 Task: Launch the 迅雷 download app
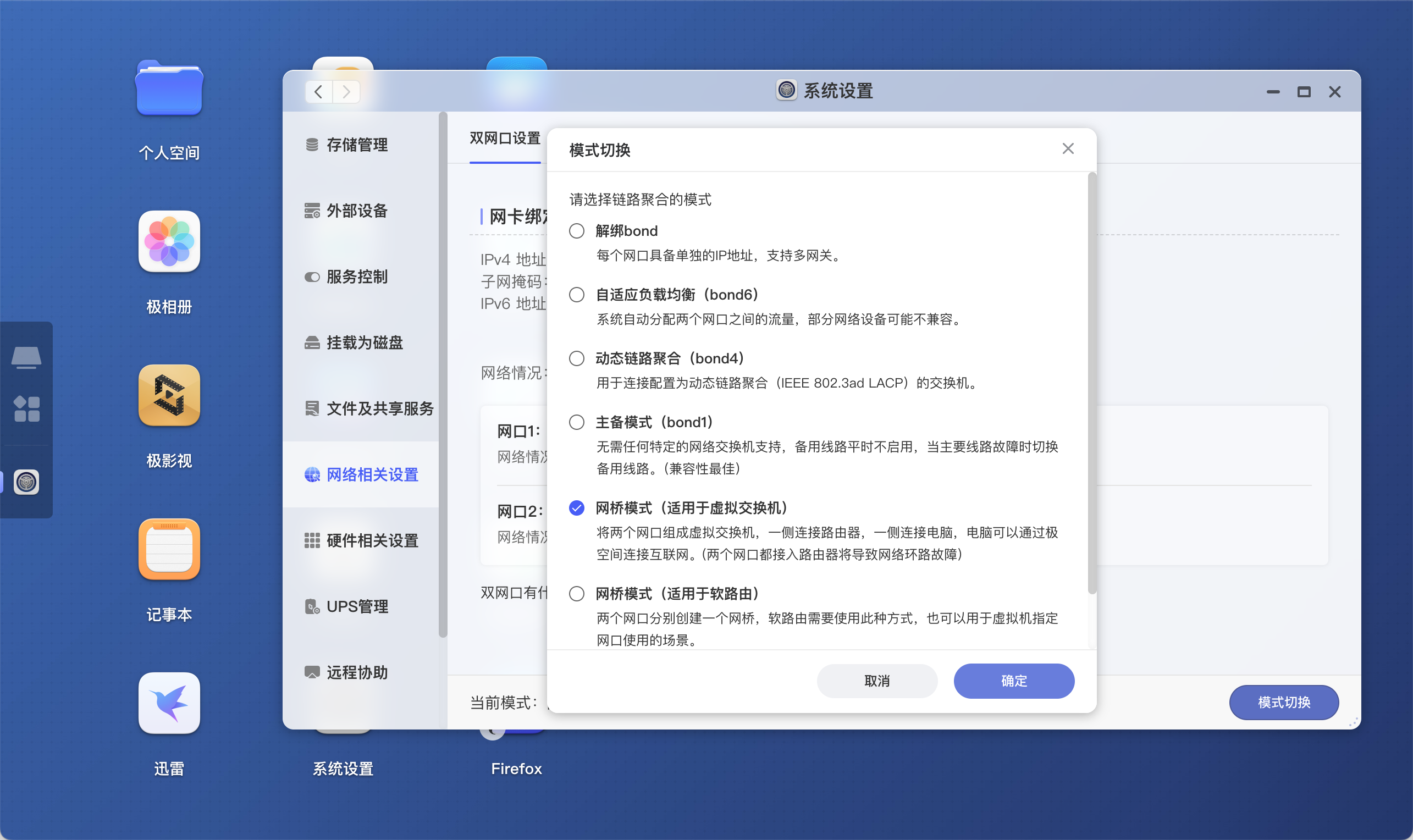[169, 703]
